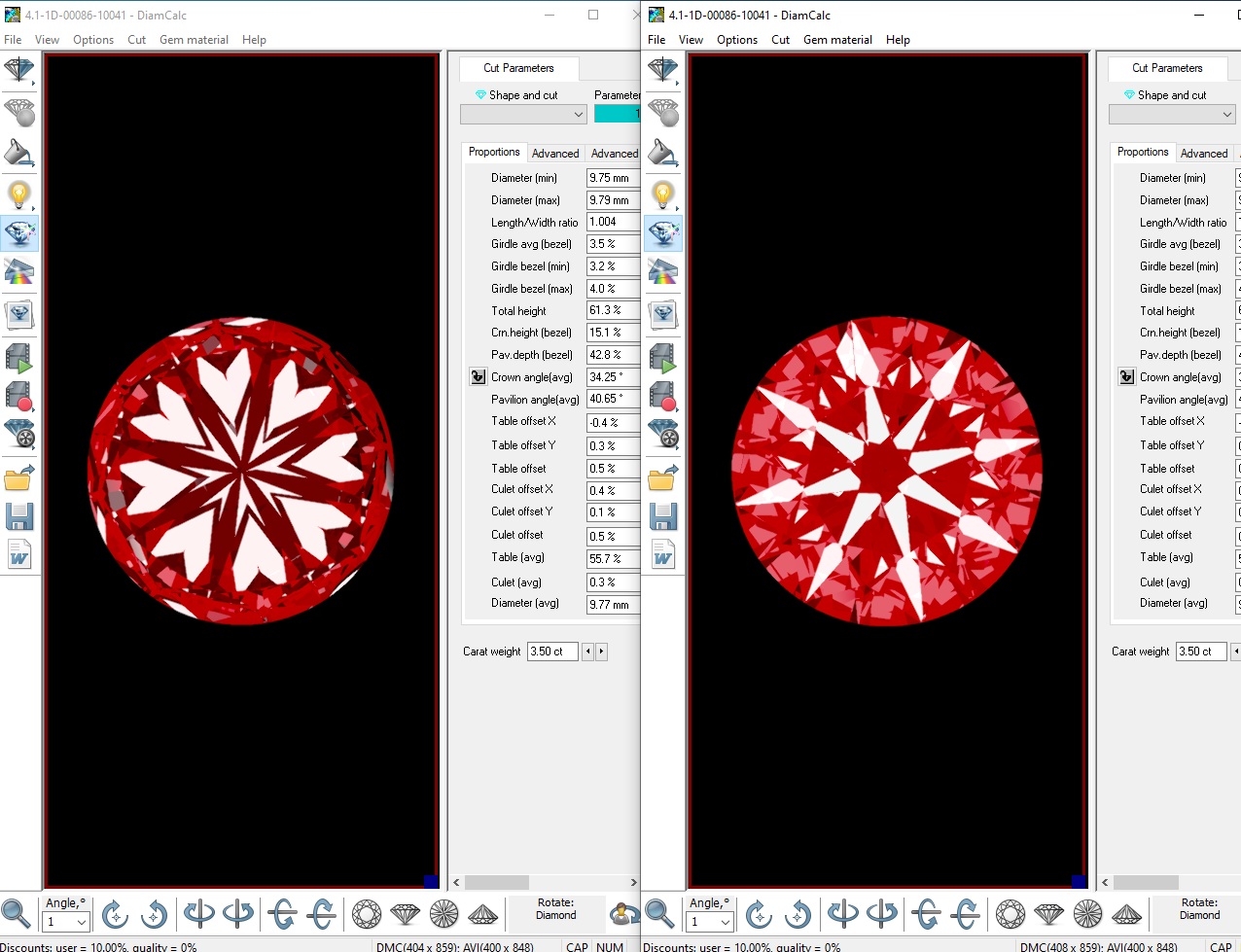Decrease carat weight with left arrow, left window
The image size is (1241, 952).
(x=587, y=652)
